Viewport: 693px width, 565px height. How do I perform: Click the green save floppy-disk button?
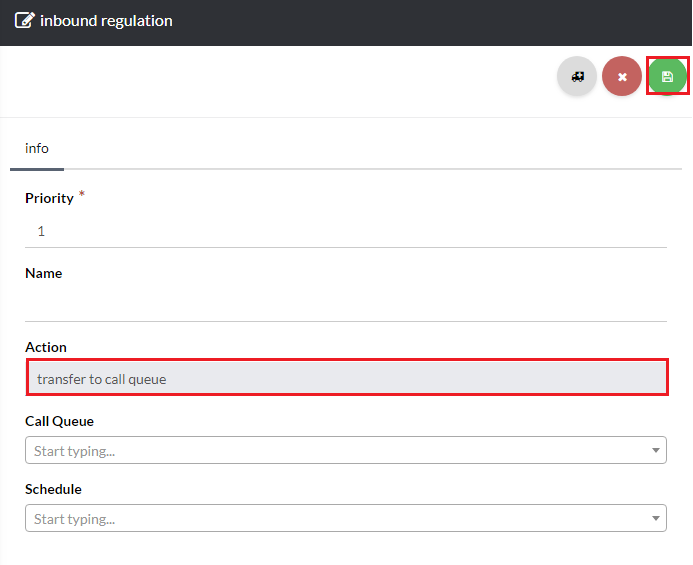tap(667, 76)
